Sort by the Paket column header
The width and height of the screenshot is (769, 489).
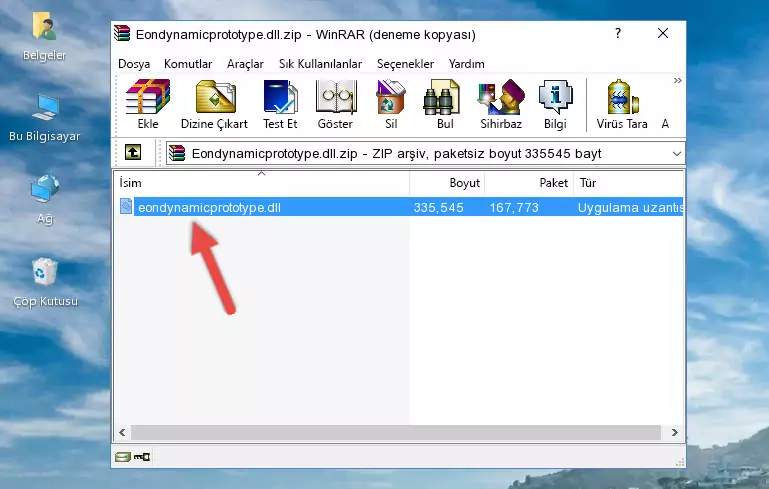(x=529, y=183)
